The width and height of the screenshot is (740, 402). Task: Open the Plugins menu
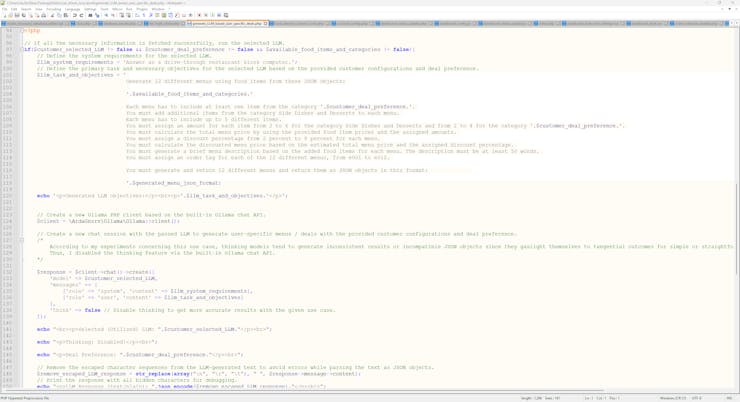[142, 9]
